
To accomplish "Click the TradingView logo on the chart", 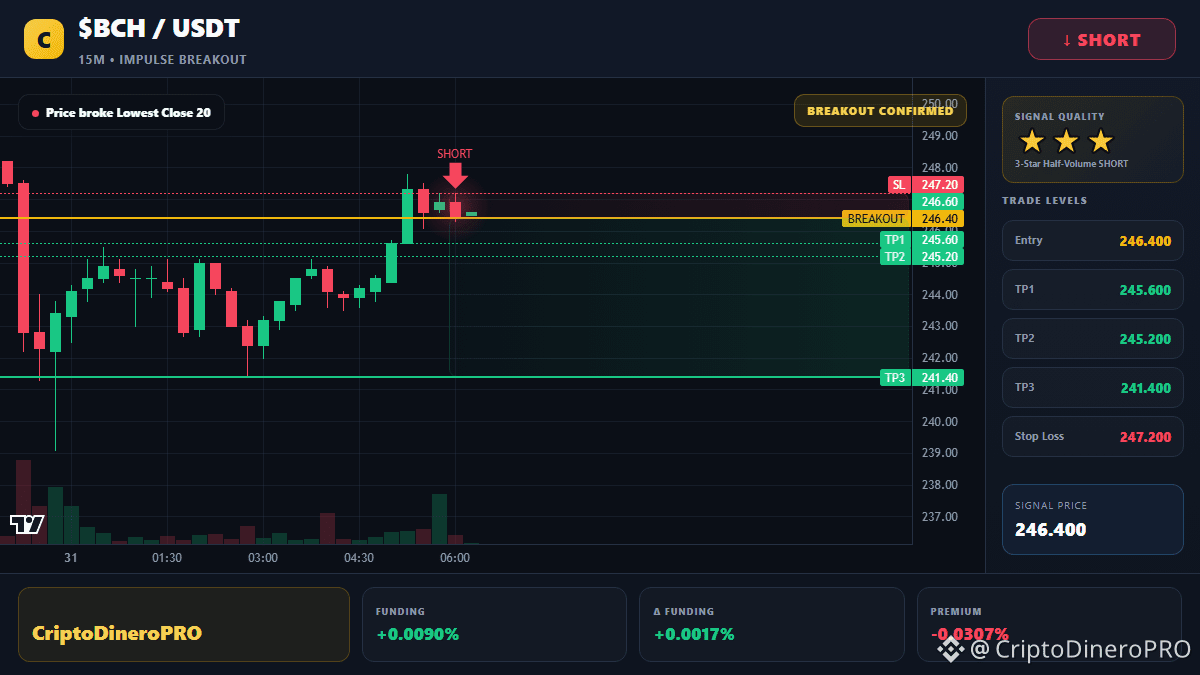I will (27, 524).
